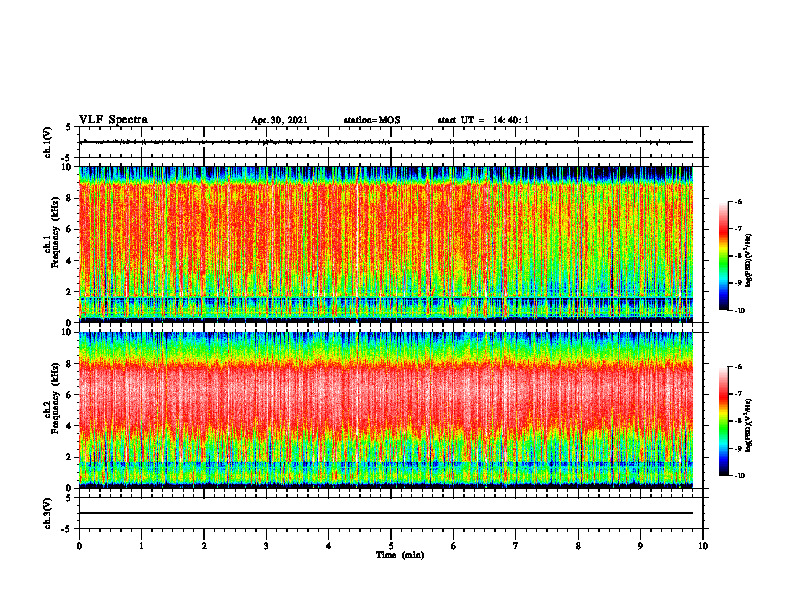Click the ch.2 spectrogram color bar
Viewport: 792px width, 612px height.
point(723,421)
